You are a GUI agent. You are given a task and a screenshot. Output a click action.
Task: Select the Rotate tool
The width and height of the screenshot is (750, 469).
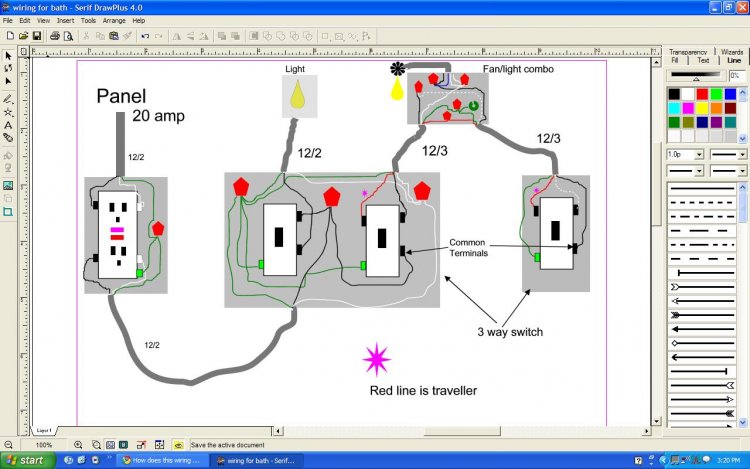pos(9,68)
